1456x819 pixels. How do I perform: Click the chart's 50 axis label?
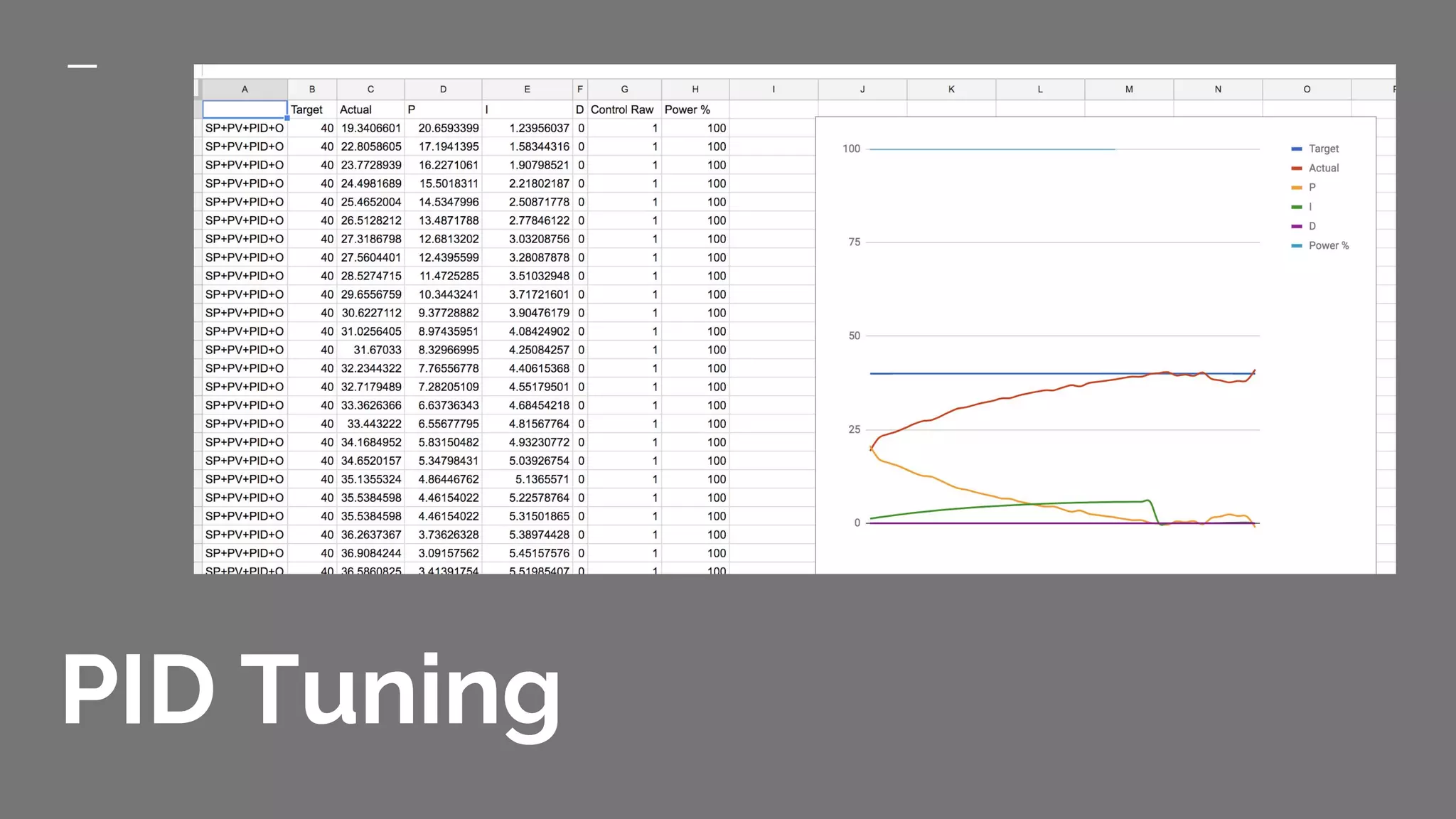click(x=855, y=336)
